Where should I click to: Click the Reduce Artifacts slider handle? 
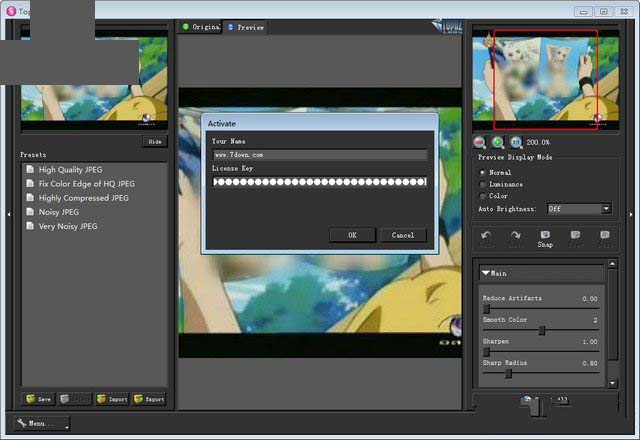pos(487,309)
